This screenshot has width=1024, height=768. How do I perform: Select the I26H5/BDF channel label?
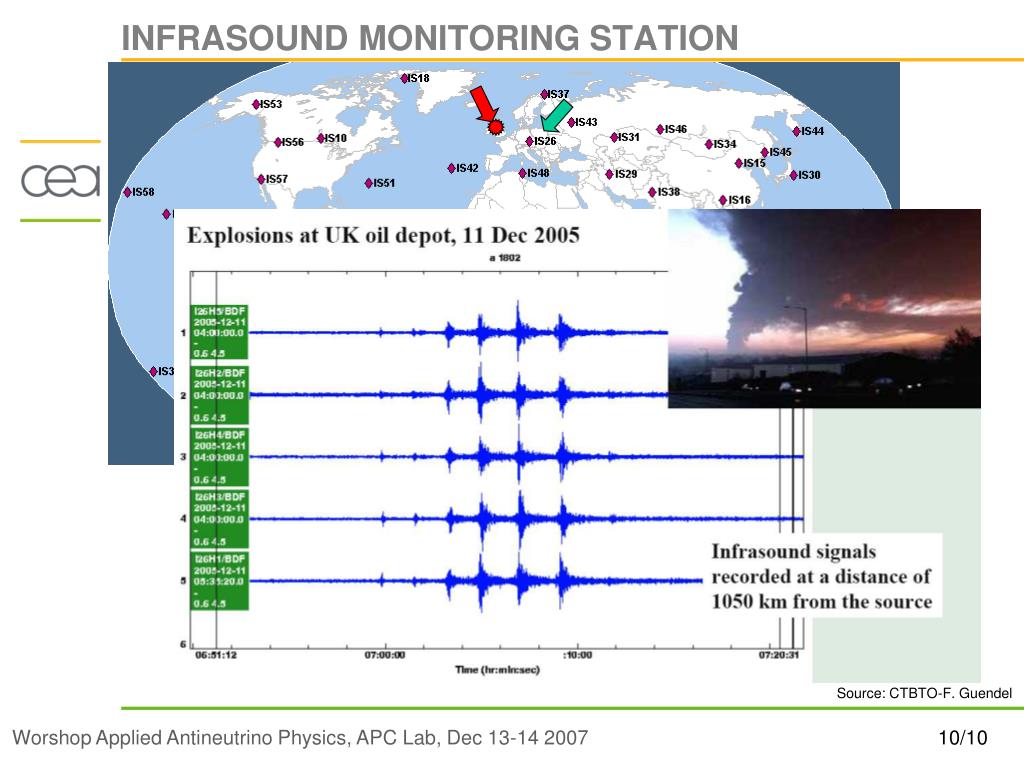(219, 332)
